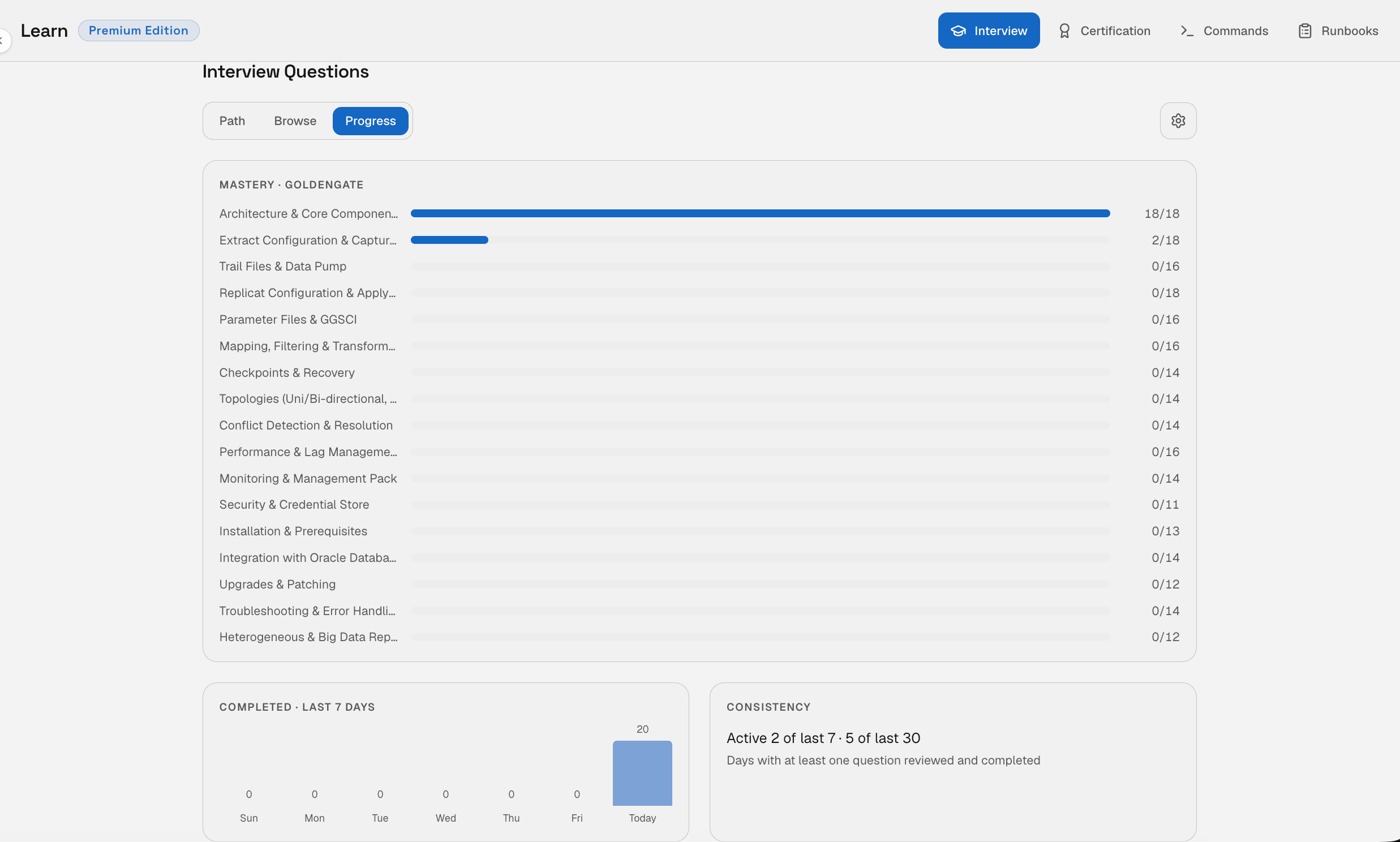Click the Interview graduation cap icon
1400x842 pixels.
point(958,31)
